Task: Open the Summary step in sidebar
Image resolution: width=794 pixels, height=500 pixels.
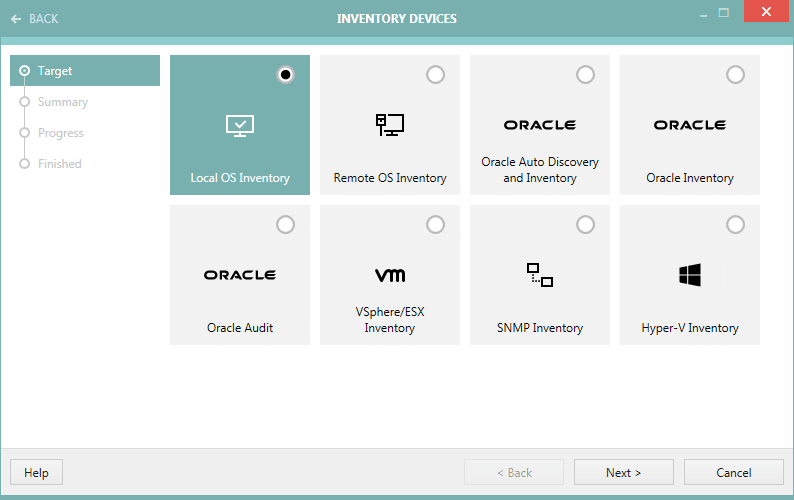Action: 62,102
